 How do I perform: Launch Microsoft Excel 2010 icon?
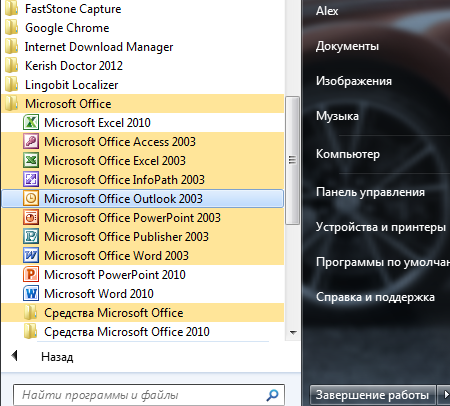(31, 122)
